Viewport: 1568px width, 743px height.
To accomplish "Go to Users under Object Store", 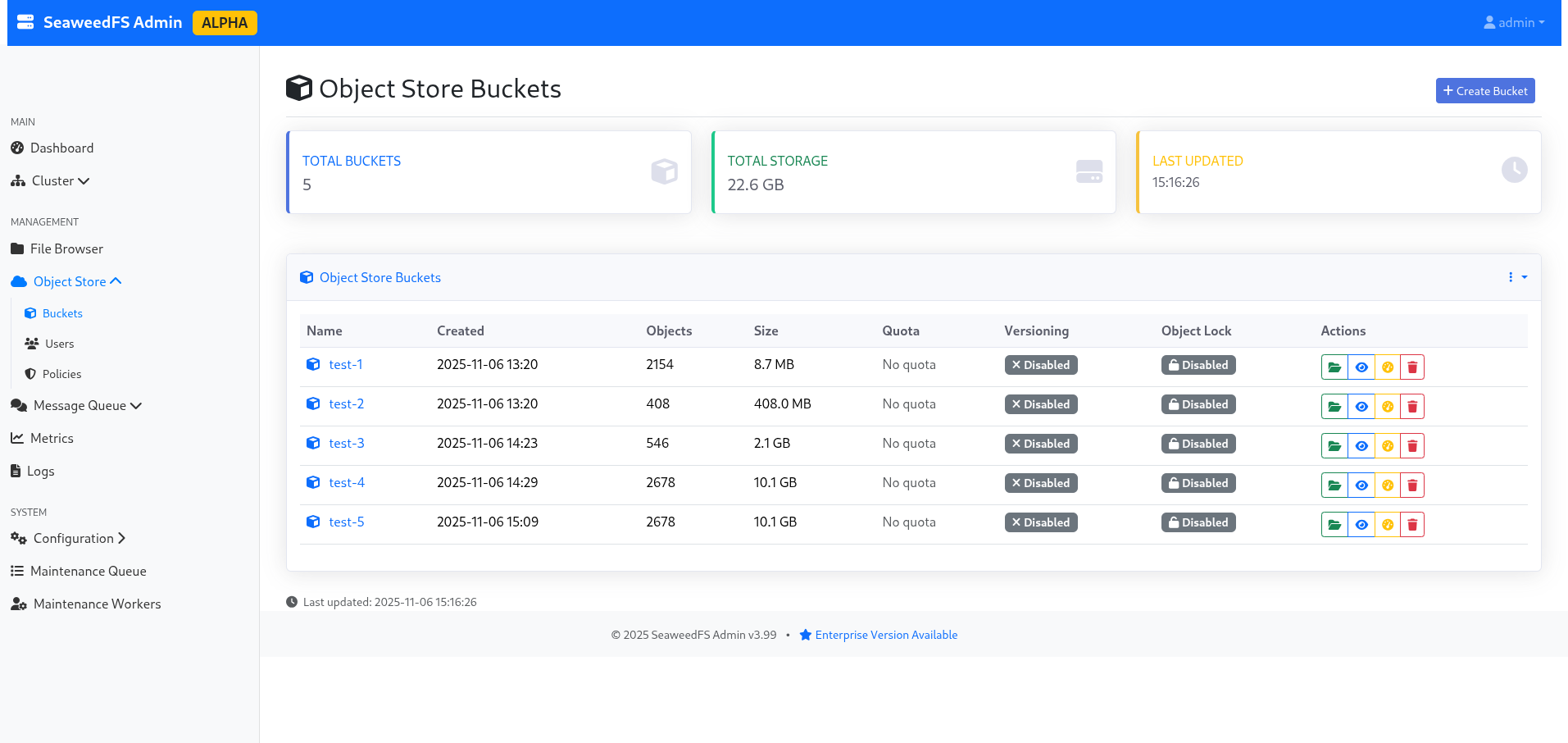I will (59, 344).
